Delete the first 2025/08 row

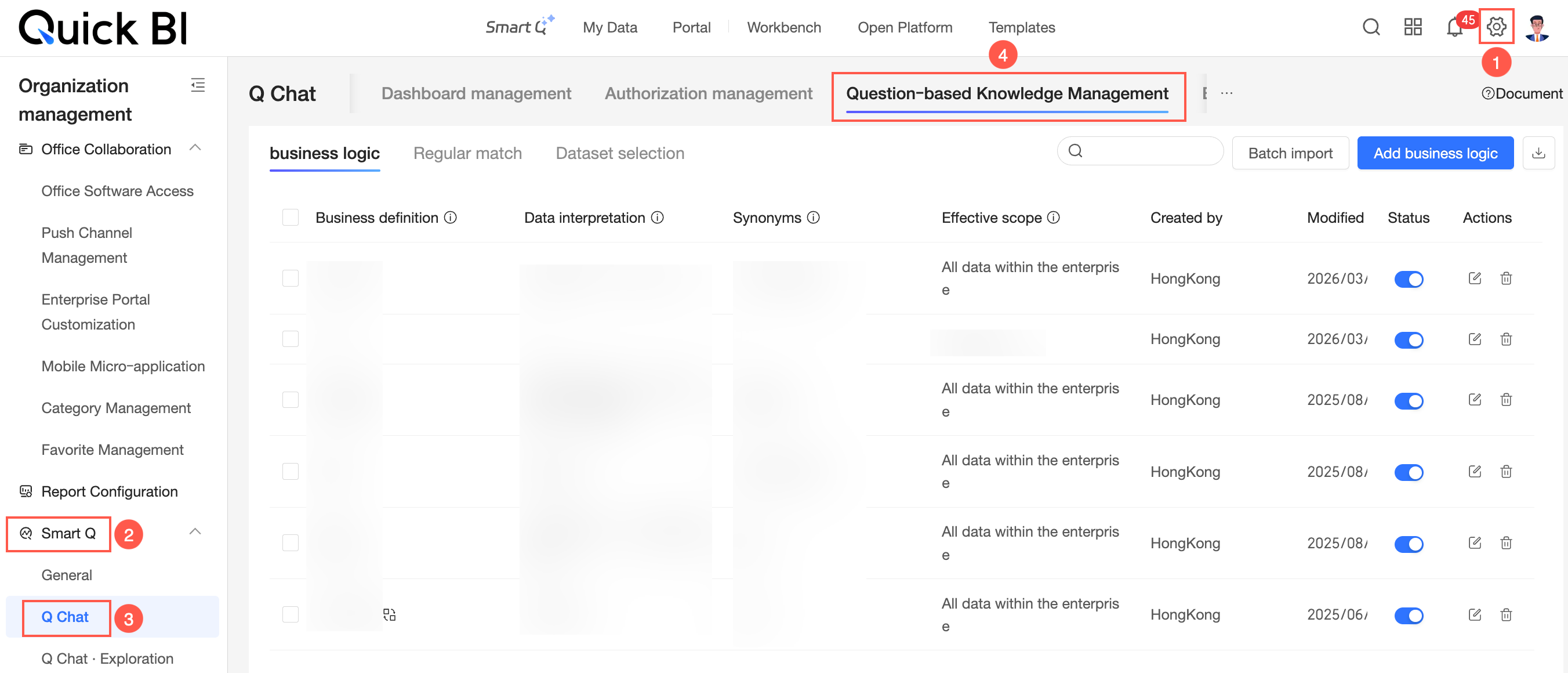pyautogui.click(x=1506, y=400)
